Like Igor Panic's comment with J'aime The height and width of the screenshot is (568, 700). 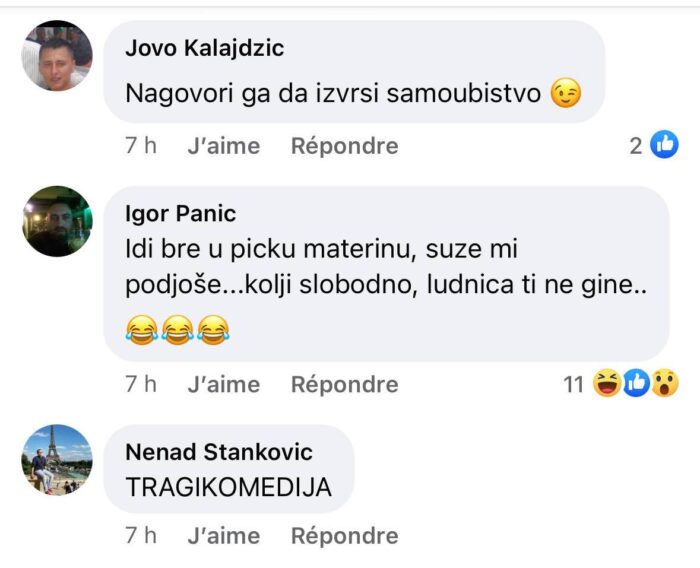(x=223, y=384)
